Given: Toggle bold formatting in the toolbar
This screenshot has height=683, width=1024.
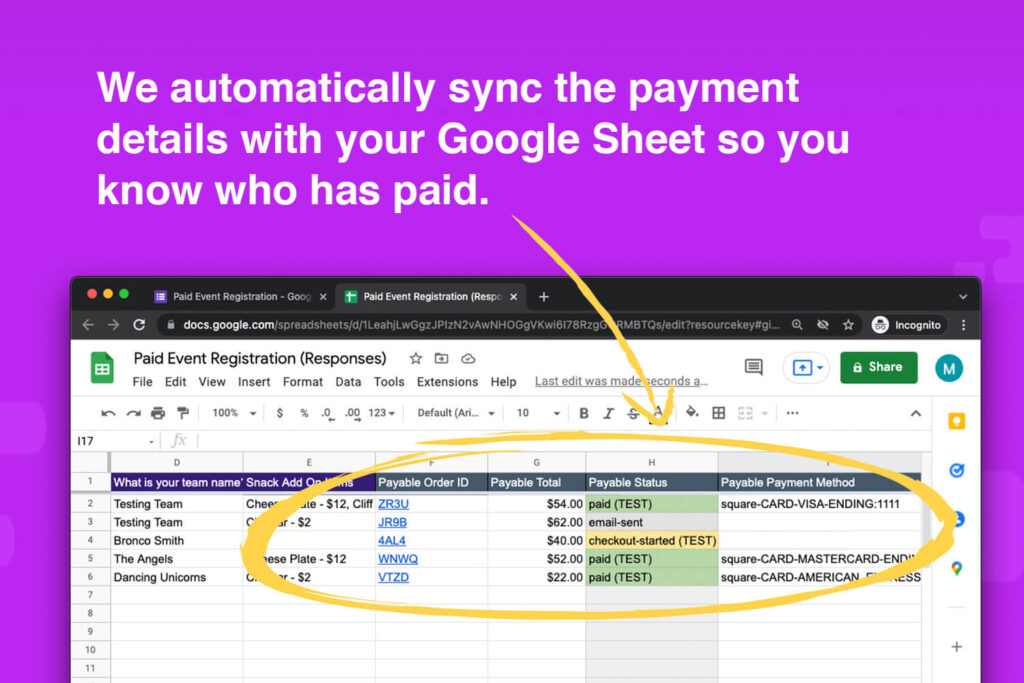Looking at the screenshot, I should pyautogui.click(x=584, y=412).
